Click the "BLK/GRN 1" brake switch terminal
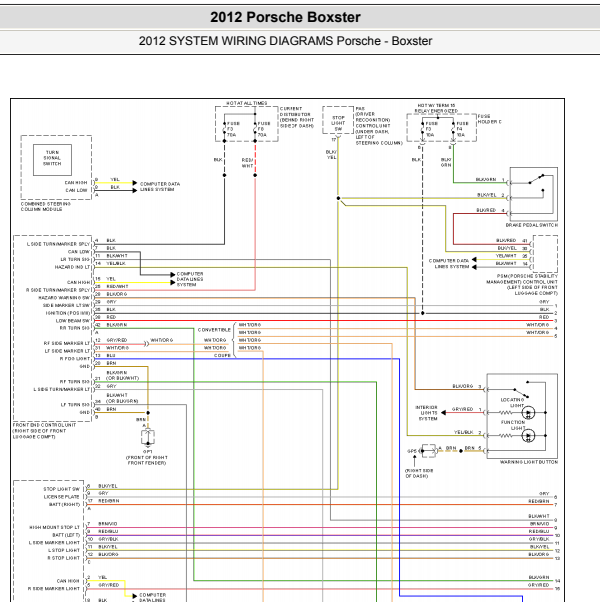 click(490, 180)
